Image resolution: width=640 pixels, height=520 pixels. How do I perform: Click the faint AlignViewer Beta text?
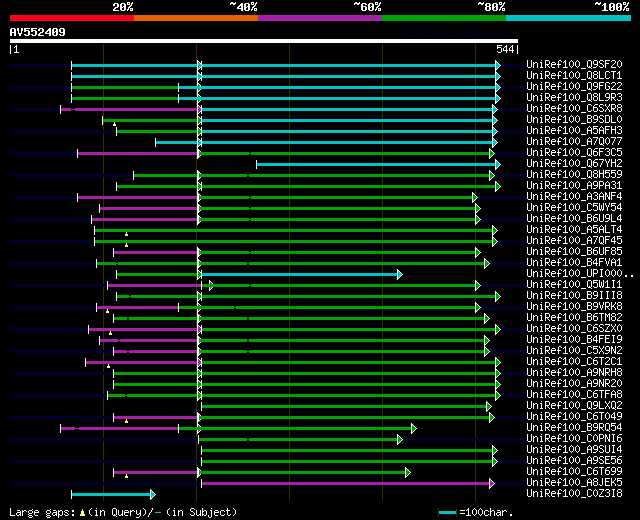(459, 34)
